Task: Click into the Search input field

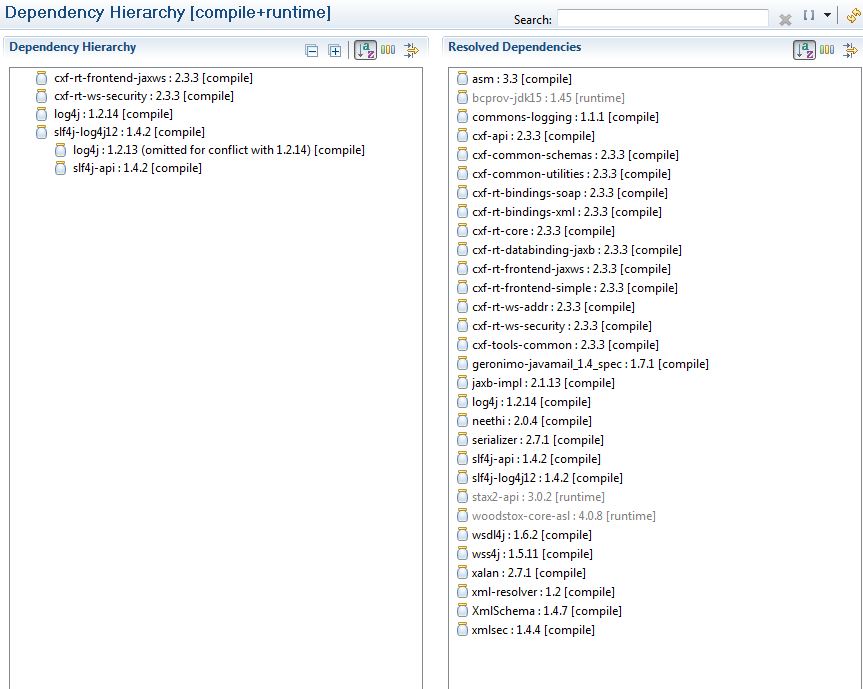Action: click(x=663, y=18)
